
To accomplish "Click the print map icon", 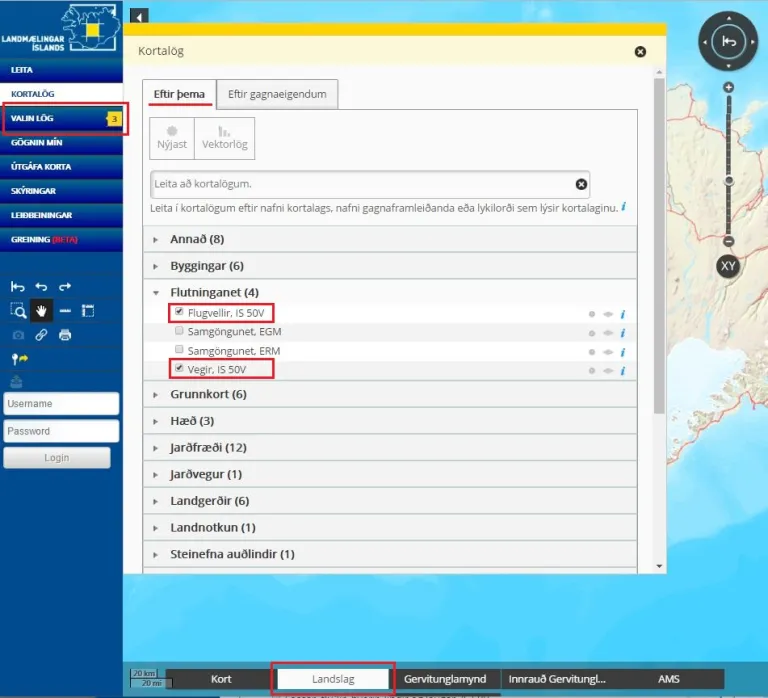I will point(65,335).
